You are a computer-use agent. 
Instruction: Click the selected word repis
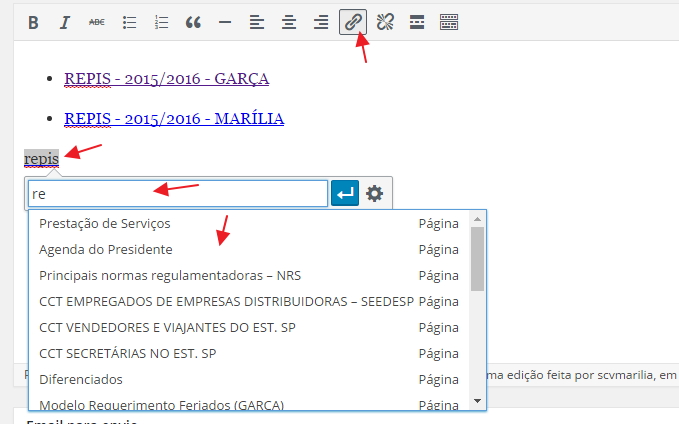(x=41, y=159)
